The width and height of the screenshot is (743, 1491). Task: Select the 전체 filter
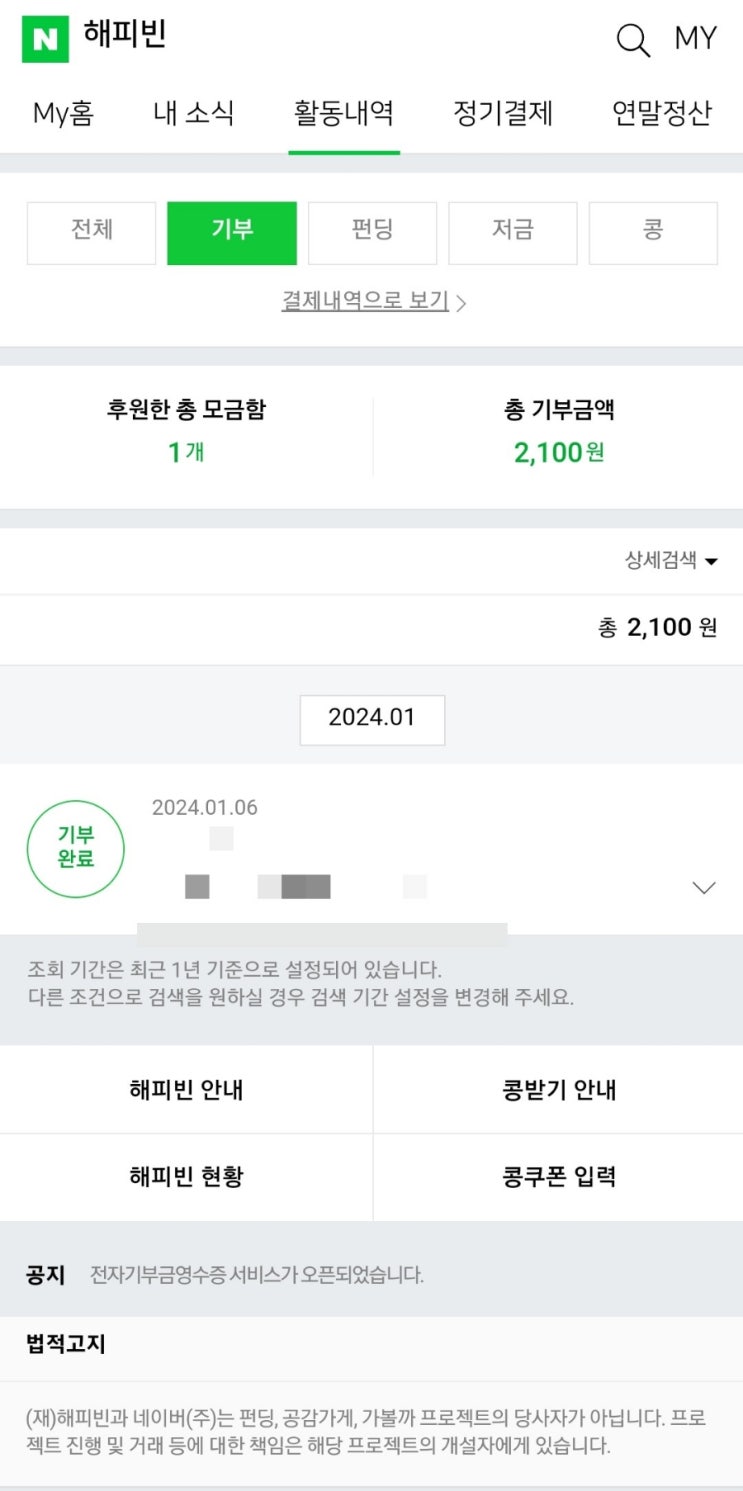click(91, 232)
